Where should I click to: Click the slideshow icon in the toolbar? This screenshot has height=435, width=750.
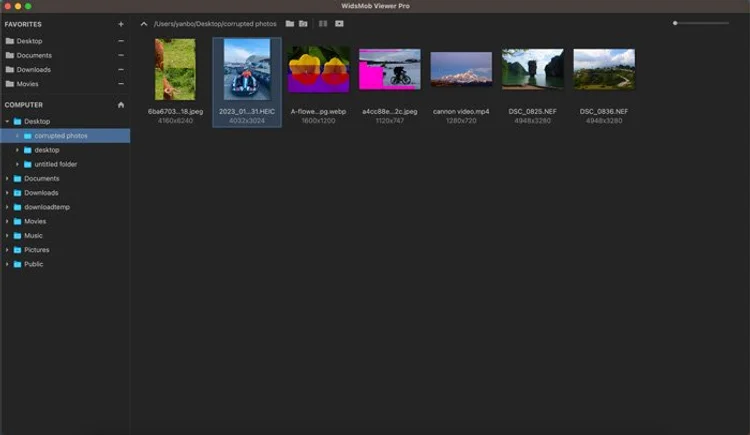(339, 23)
